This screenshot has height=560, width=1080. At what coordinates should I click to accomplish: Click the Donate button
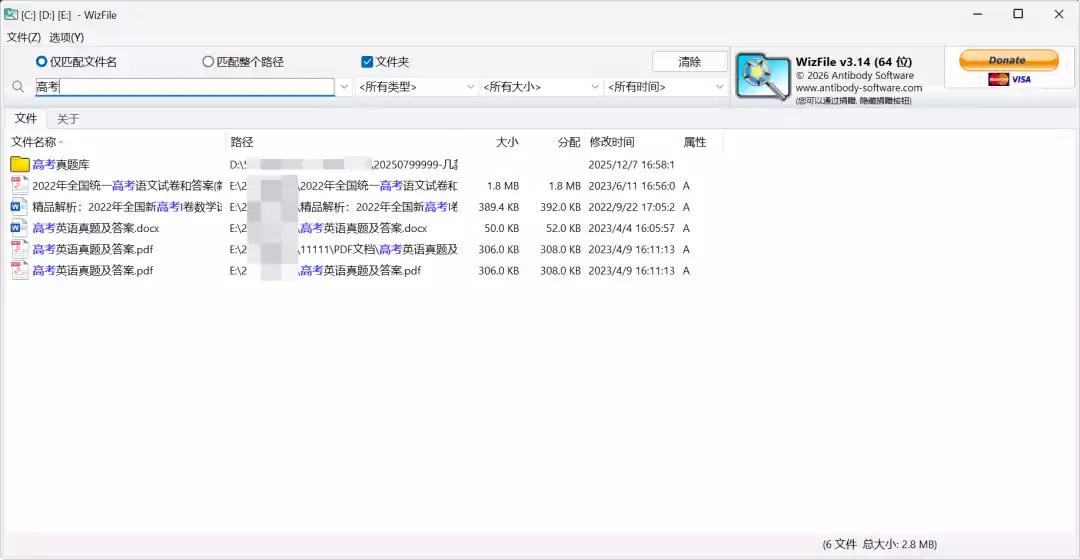click(x=1008, y=61)
